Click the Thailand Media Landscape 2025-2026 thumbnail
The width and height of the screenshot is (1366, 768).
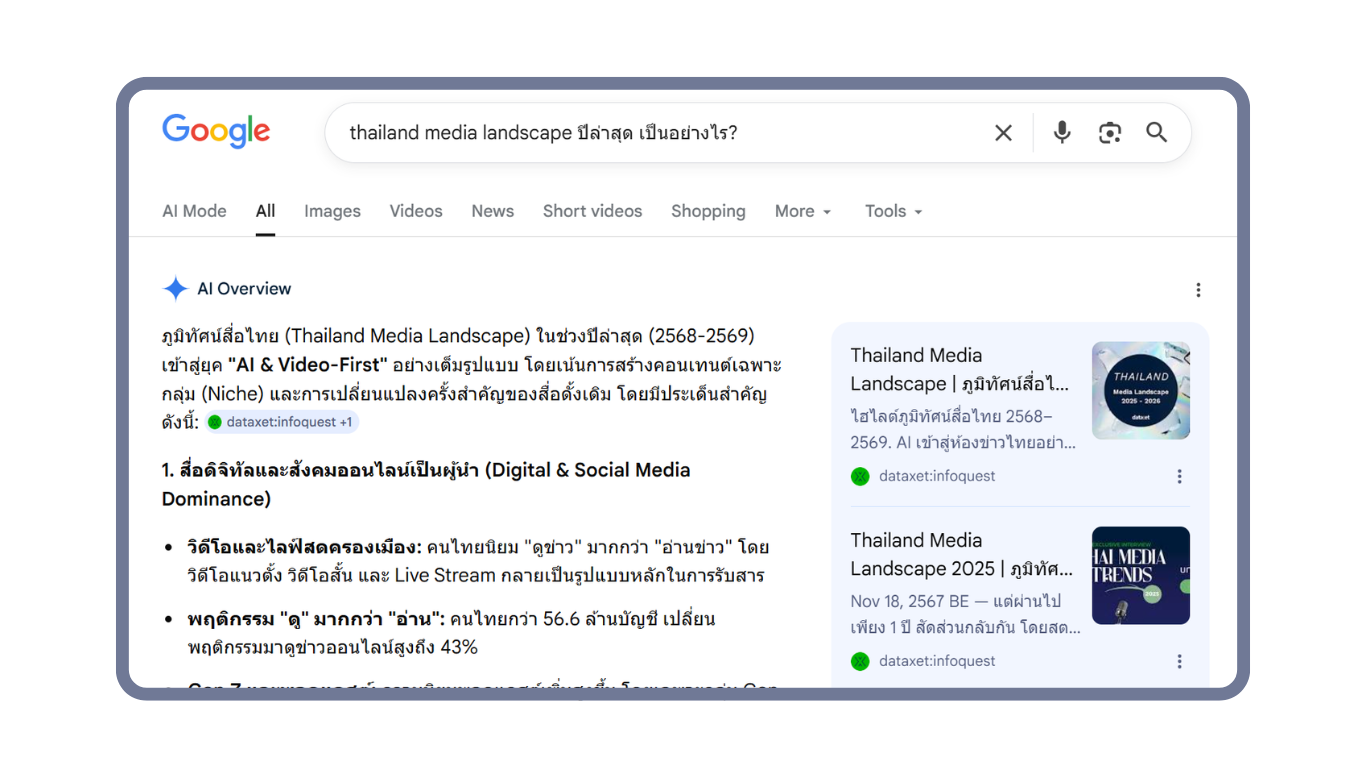(x=1140, y=390)
